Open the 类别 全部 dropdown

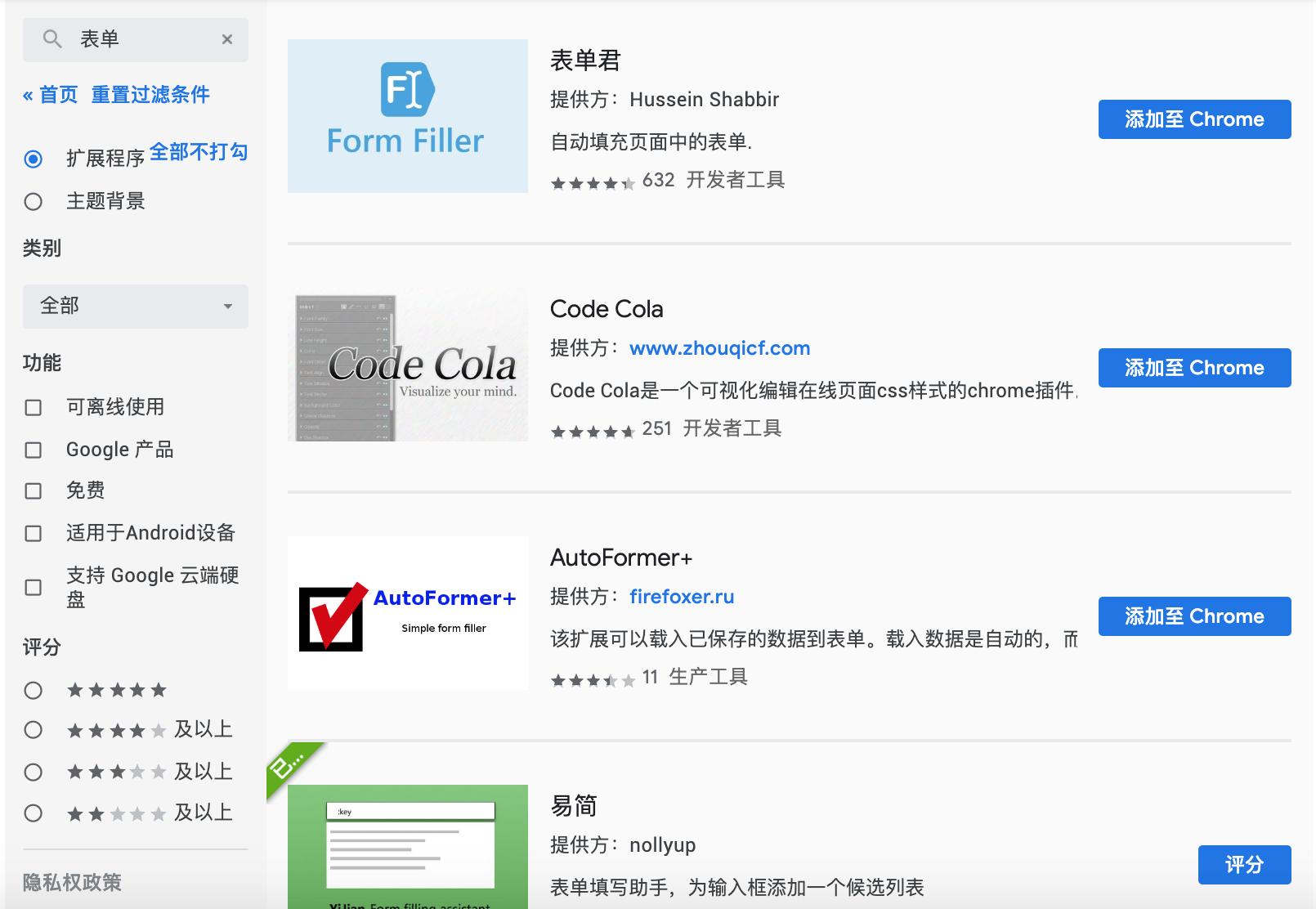[135, 307]
